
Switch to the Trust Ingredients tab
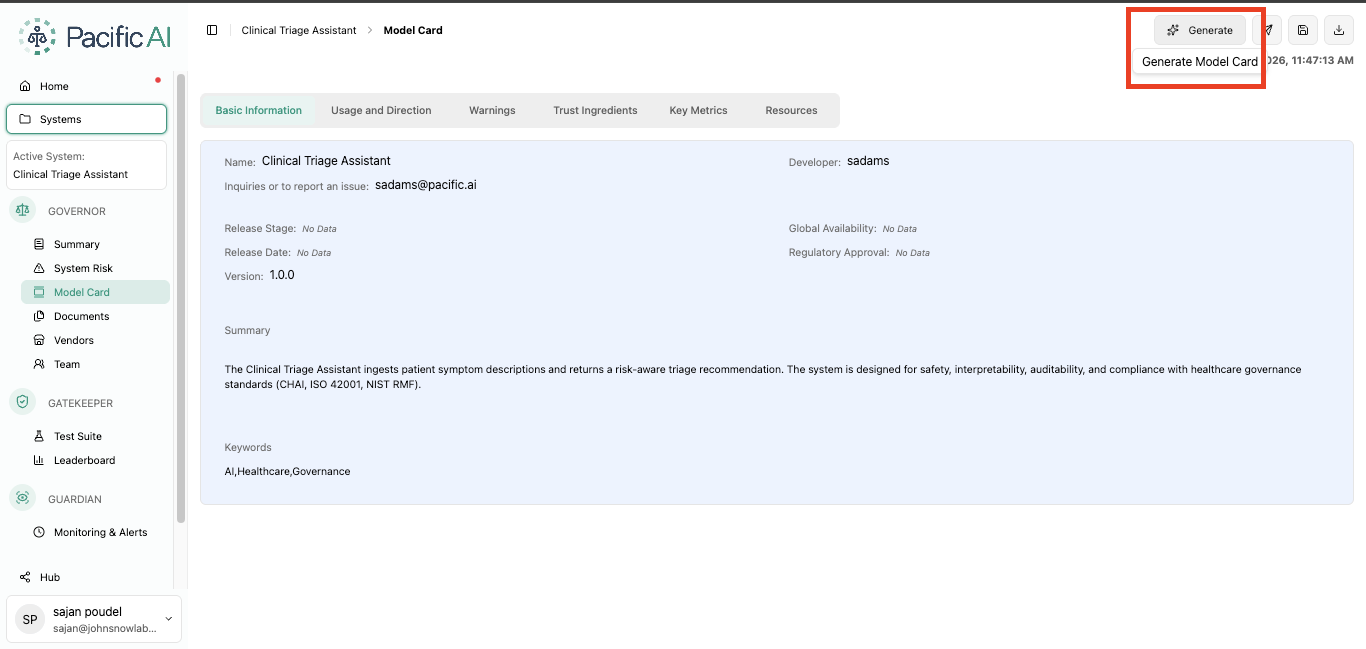point(595,110)
